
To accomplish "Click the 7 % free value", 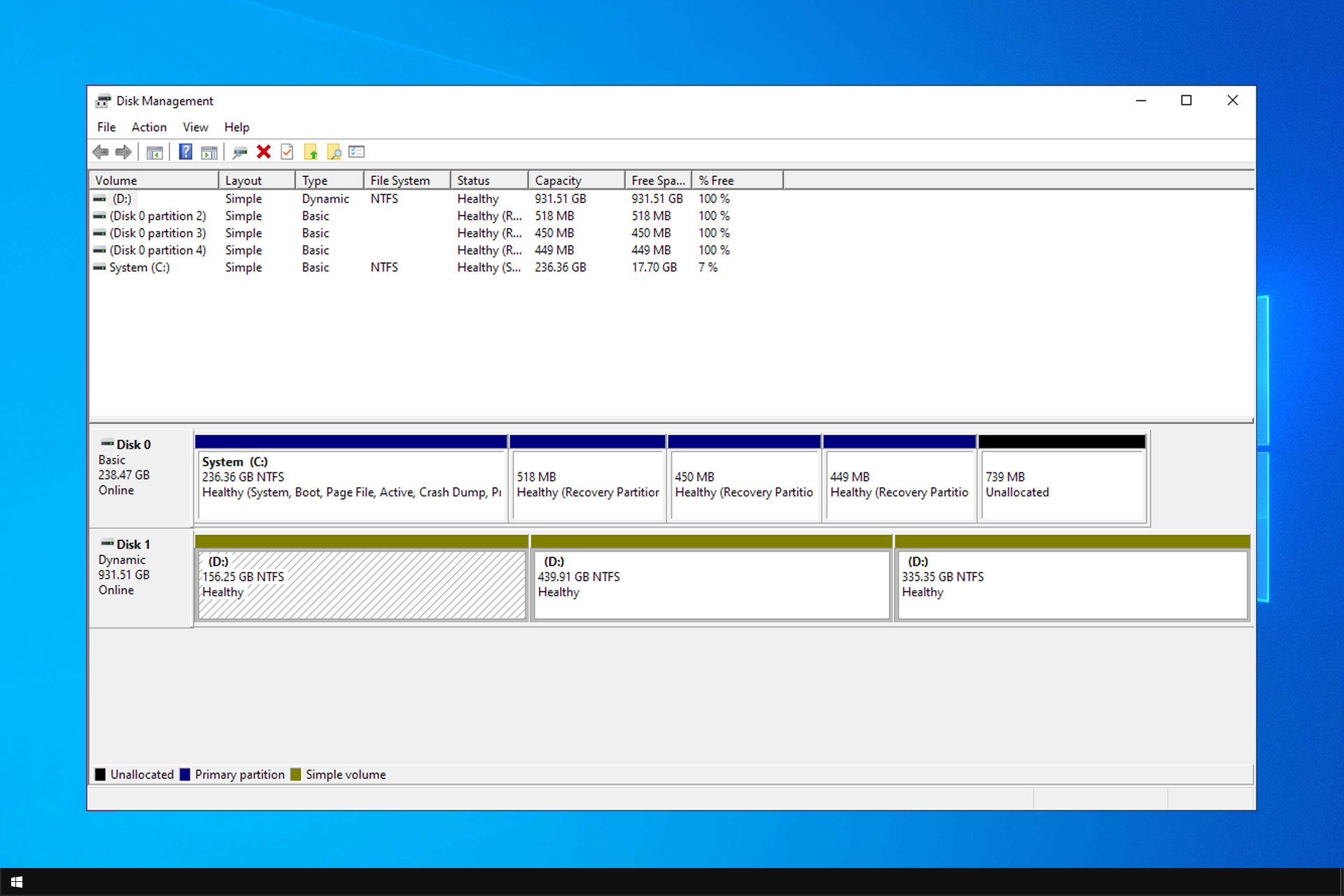I will click(x=708, y=267).
